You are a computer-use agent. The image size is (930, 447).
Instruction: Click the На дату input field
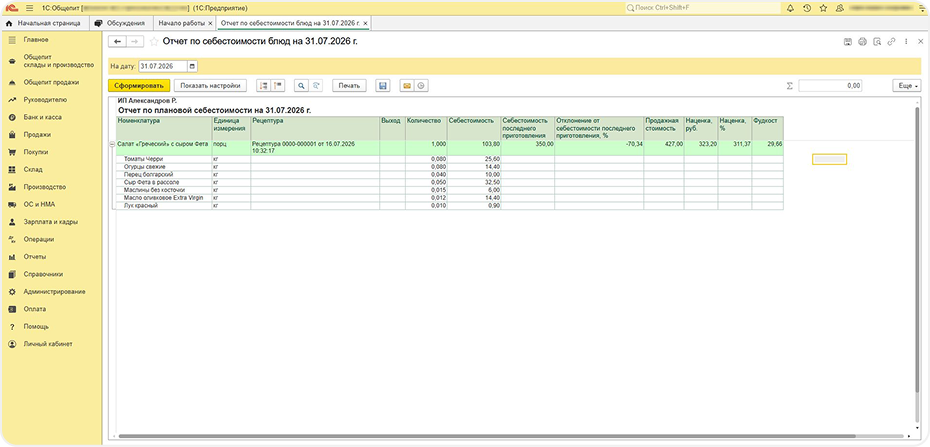click(163, 66)
